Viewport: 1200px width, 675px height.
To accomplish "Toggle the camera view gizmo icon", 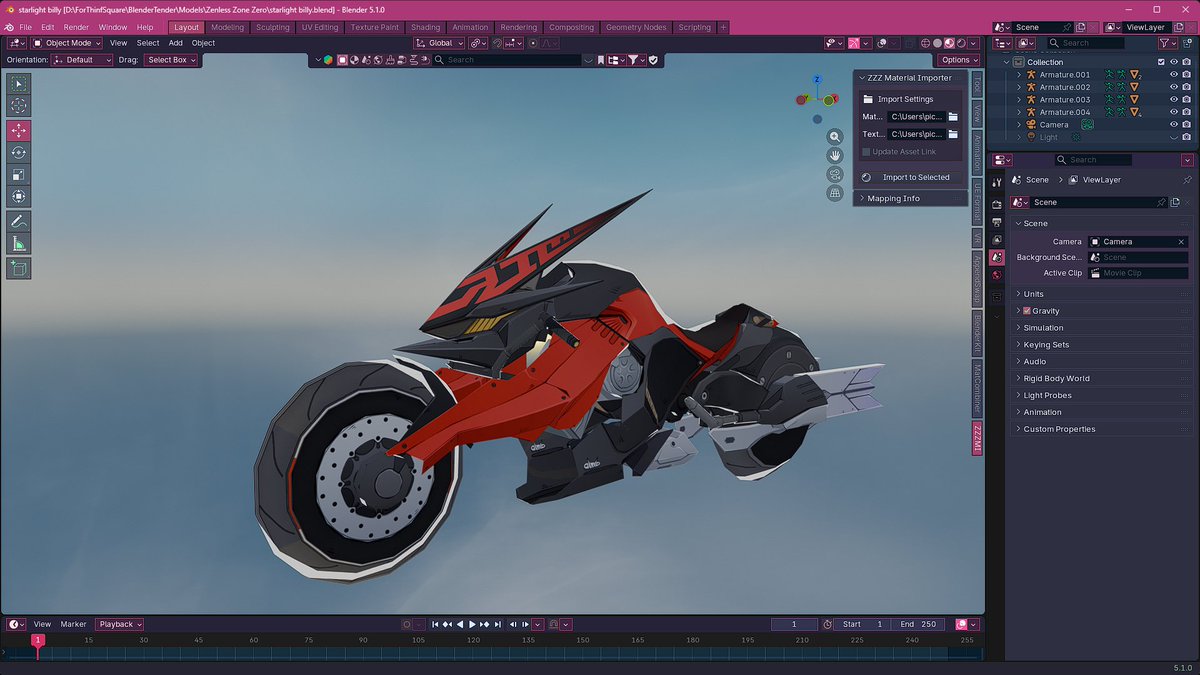I will click(x=835, y=175).
